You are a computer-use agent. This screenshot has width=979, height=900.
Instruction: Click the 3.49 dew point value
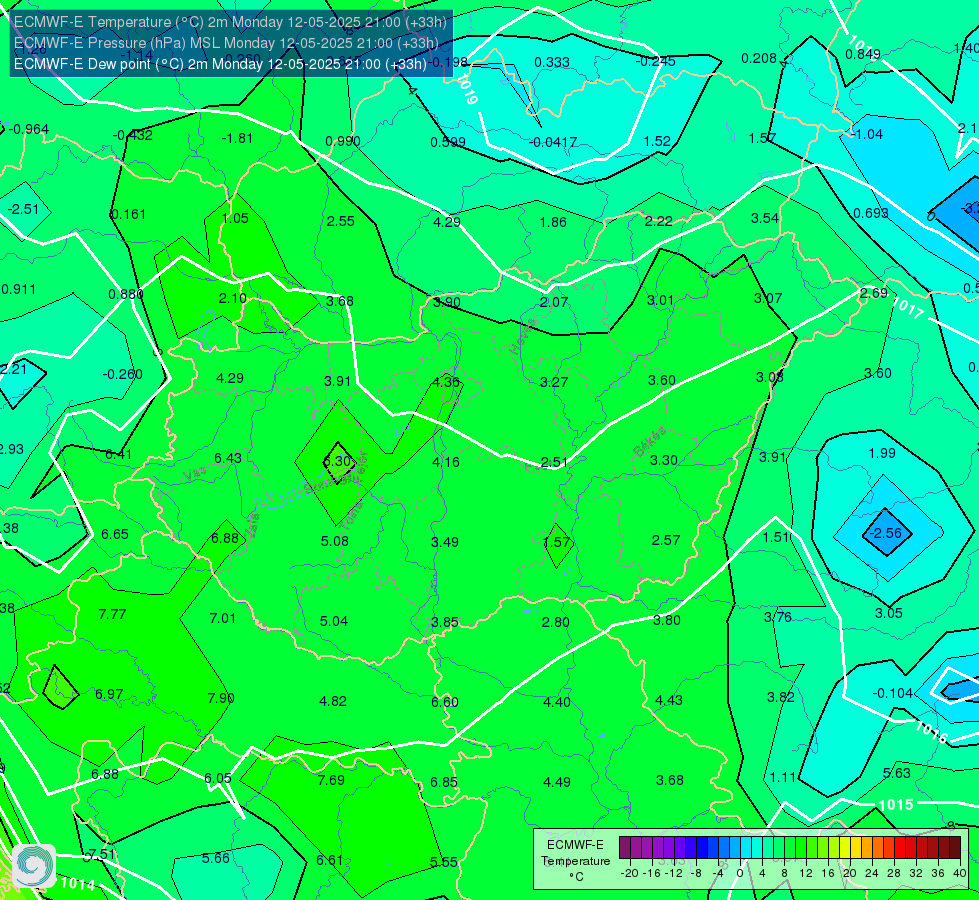445,541
